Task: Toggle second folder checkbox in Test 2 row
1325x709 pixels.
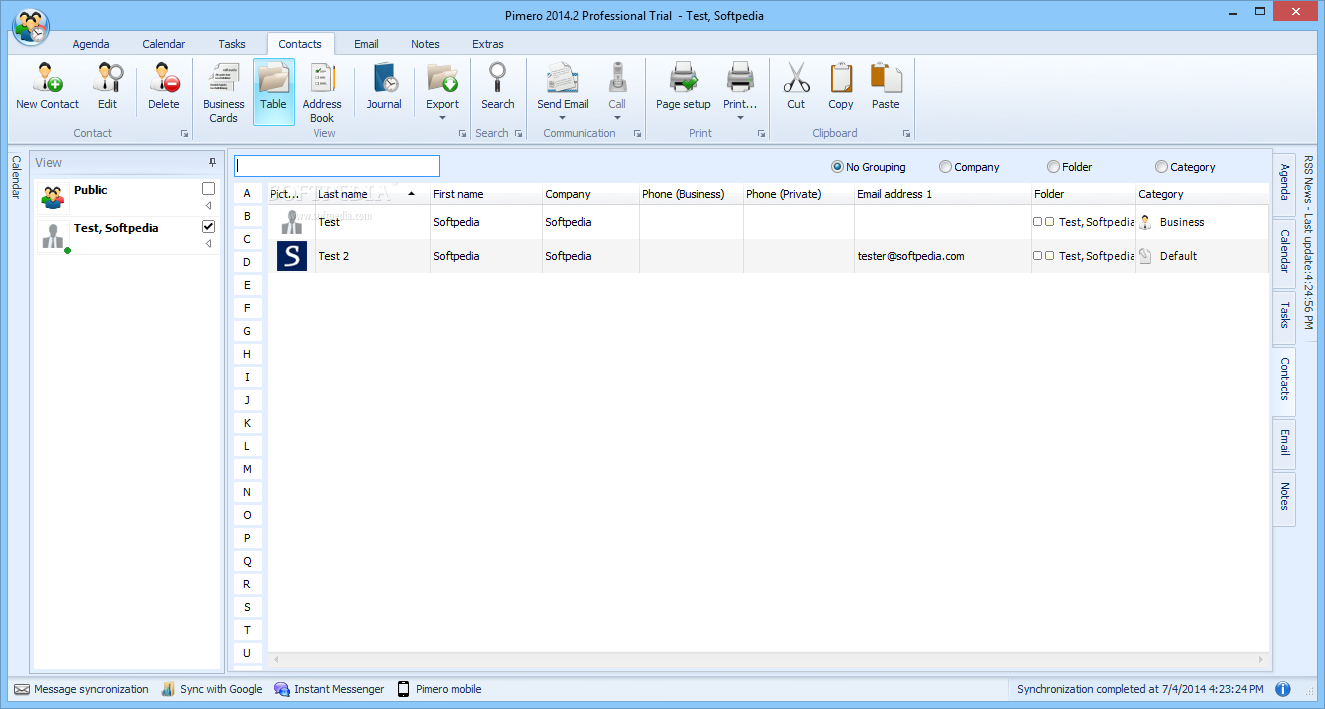Action: [1049, 256]
